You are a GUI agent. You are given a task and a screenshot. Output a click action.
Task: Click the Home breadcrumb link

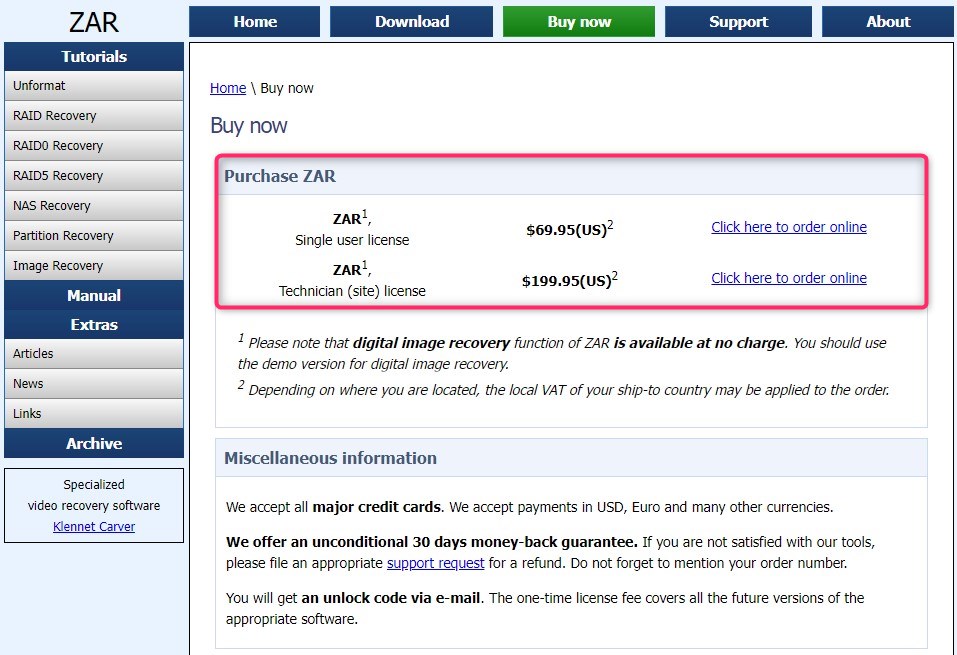[x=228, y=88]
